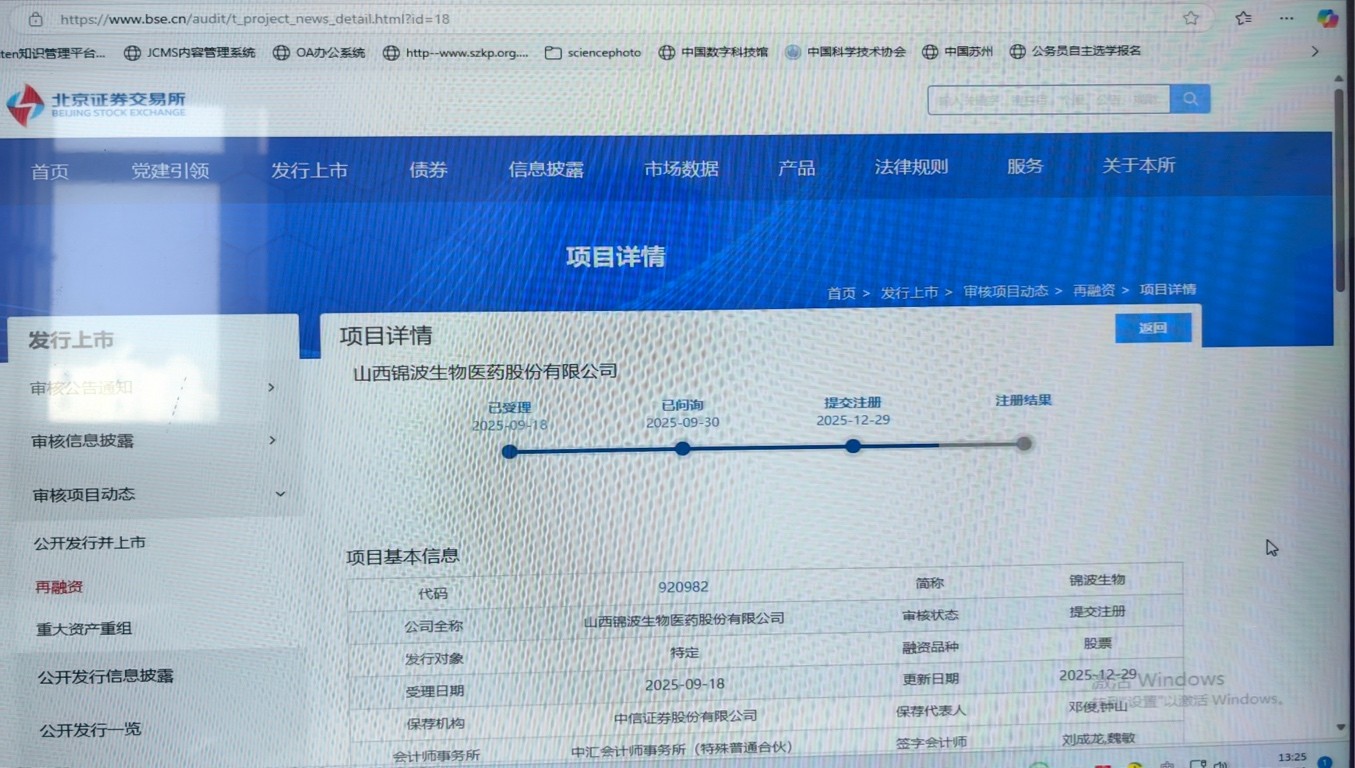The height and width of the screenshot is (768, 1355).
Task: Add this page to favorites star
Action: (x=1191, y=18)
